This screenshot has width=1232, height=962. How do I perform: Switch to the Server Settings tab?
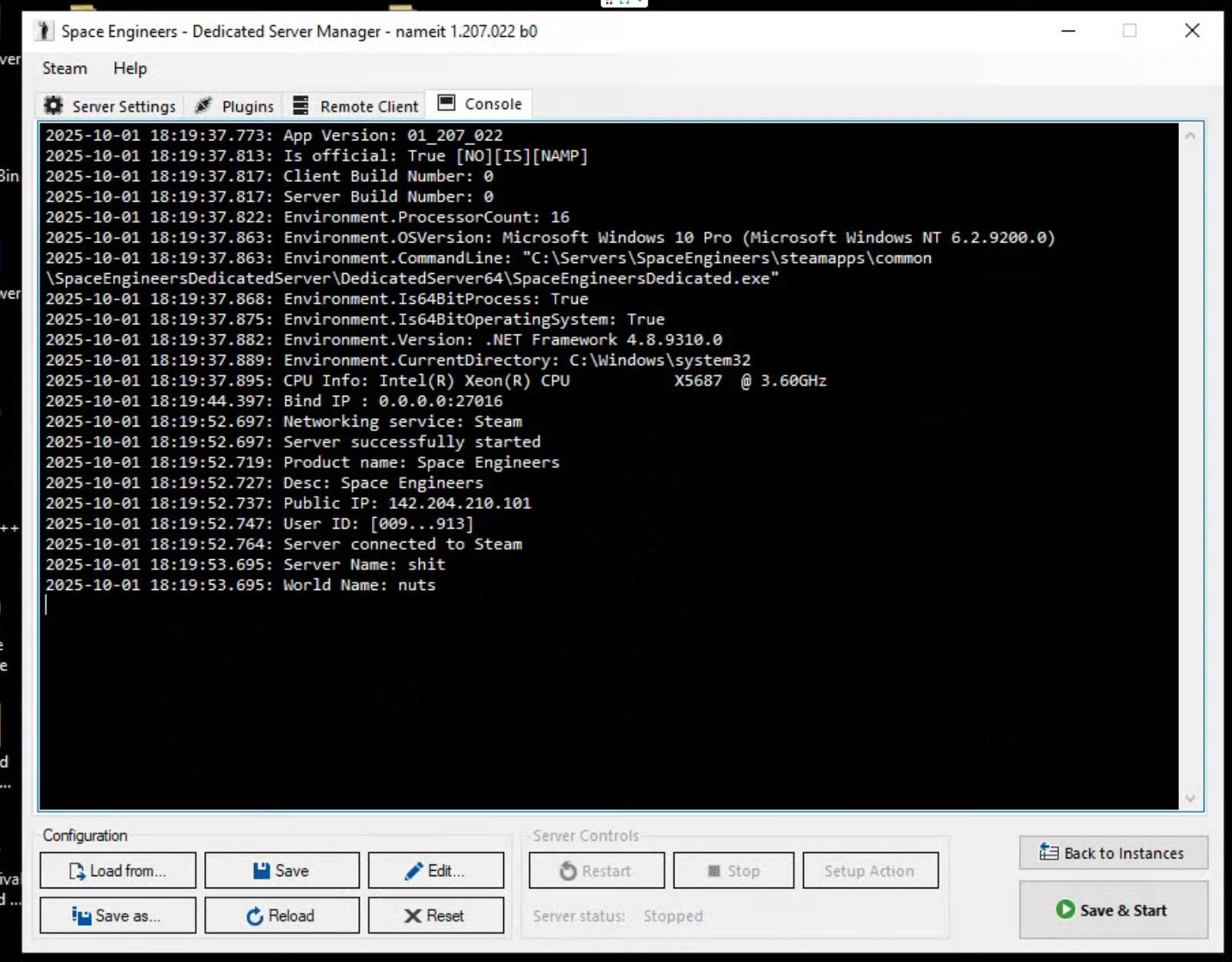click(123, 106)
